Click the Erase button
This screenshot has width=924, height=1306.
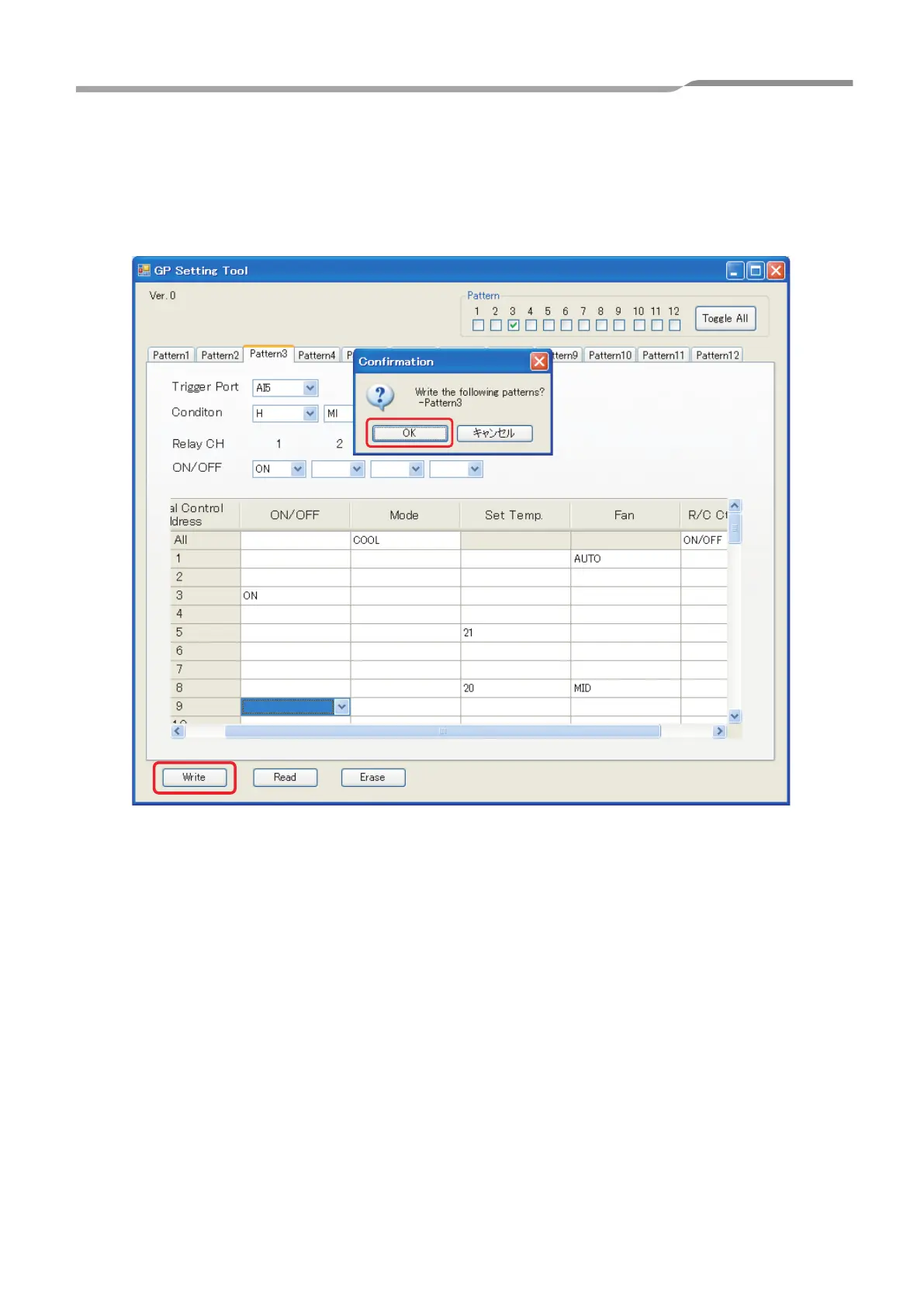[x=372, y=778]
